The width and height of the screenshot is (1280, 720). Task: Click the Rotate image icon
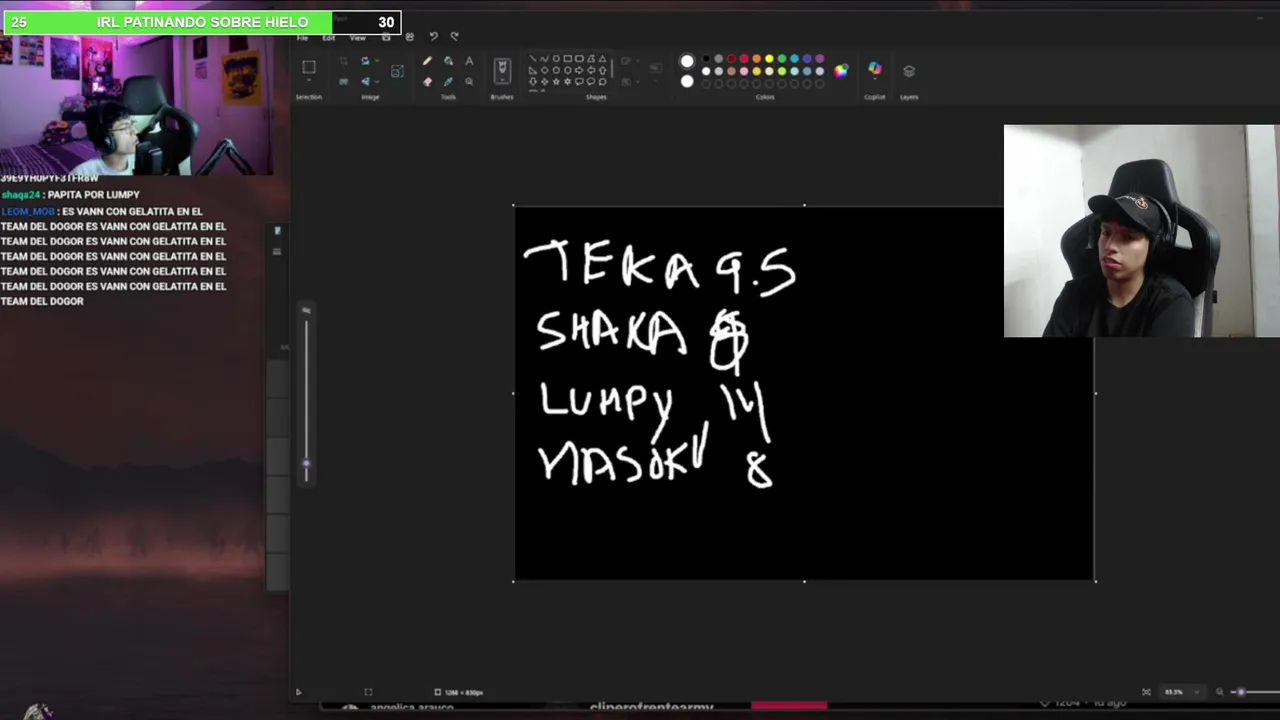pyautogui.click(x=365, y=61)
